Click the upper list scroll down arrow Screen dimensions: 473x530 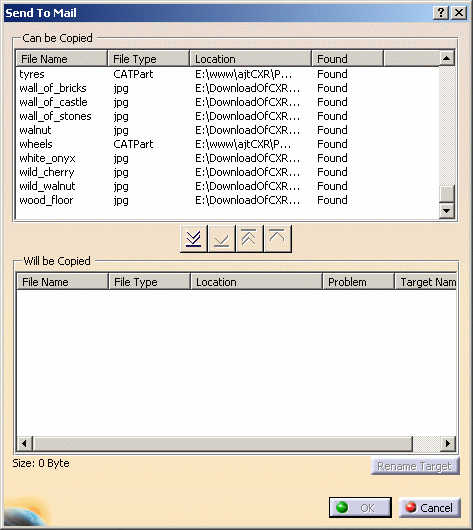(447, 211)
